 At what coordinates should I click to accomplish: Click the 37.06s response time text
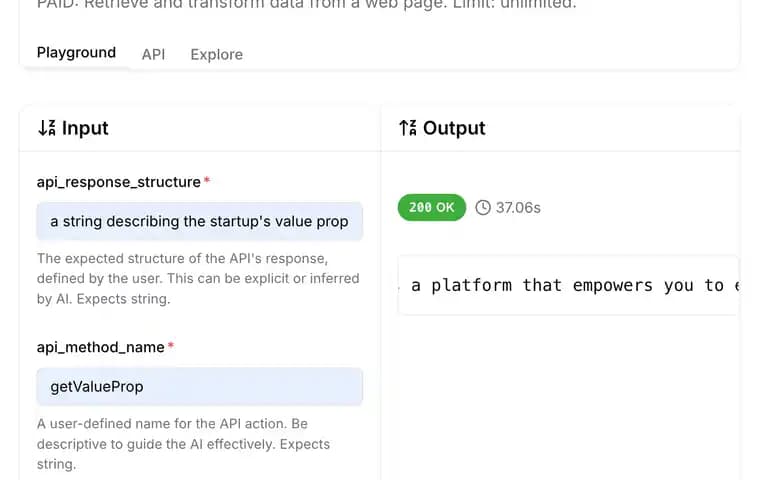point(518,208)
